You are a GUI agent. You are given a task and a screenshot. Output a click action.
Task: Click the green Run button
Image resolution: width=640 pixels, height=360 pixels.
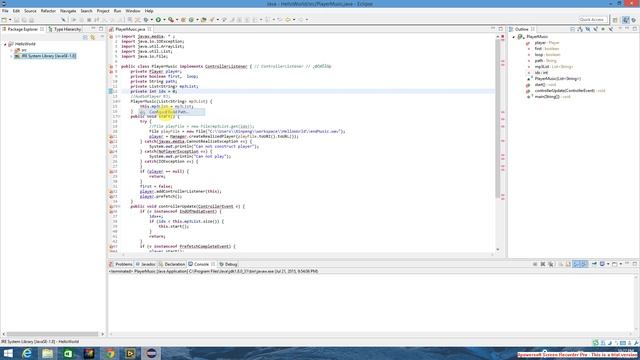click(x=158, y=20)
